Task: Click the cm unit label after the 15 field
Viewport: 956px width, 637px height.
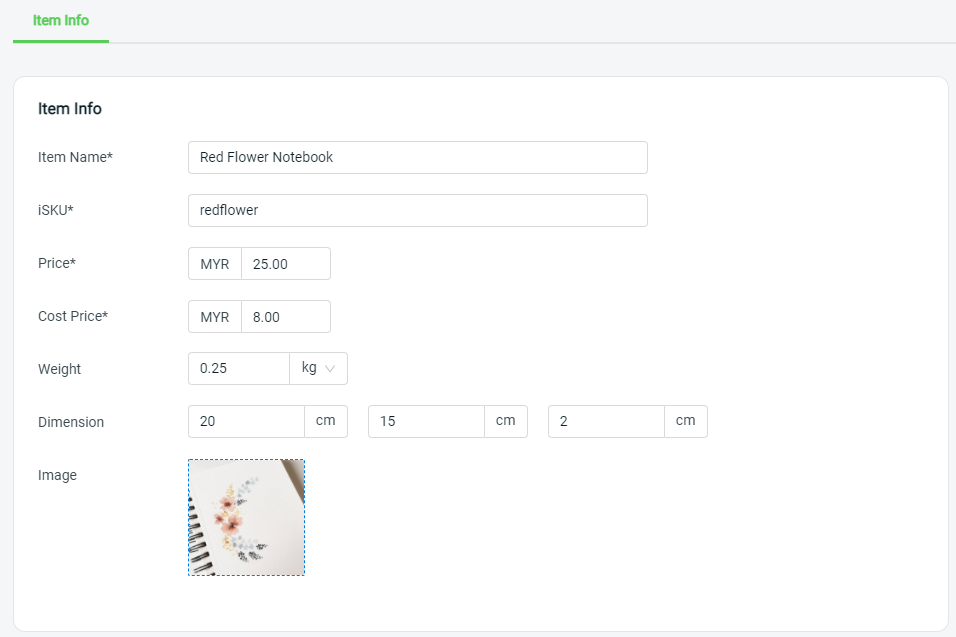Action: (505, 421)
